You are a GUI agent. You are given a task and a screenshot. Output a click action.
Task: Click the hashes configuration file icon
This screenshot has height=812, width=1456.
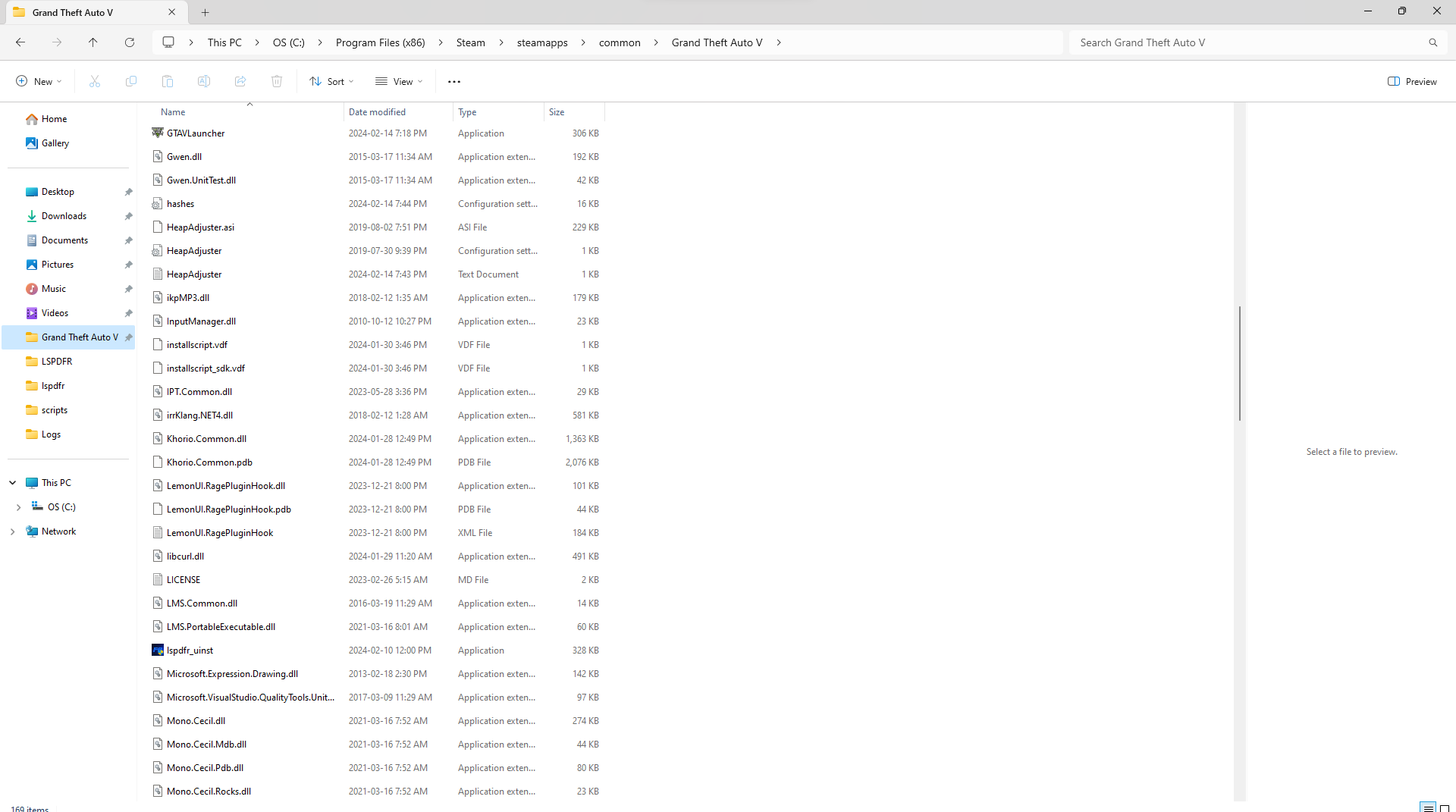(x=158, y=203)
